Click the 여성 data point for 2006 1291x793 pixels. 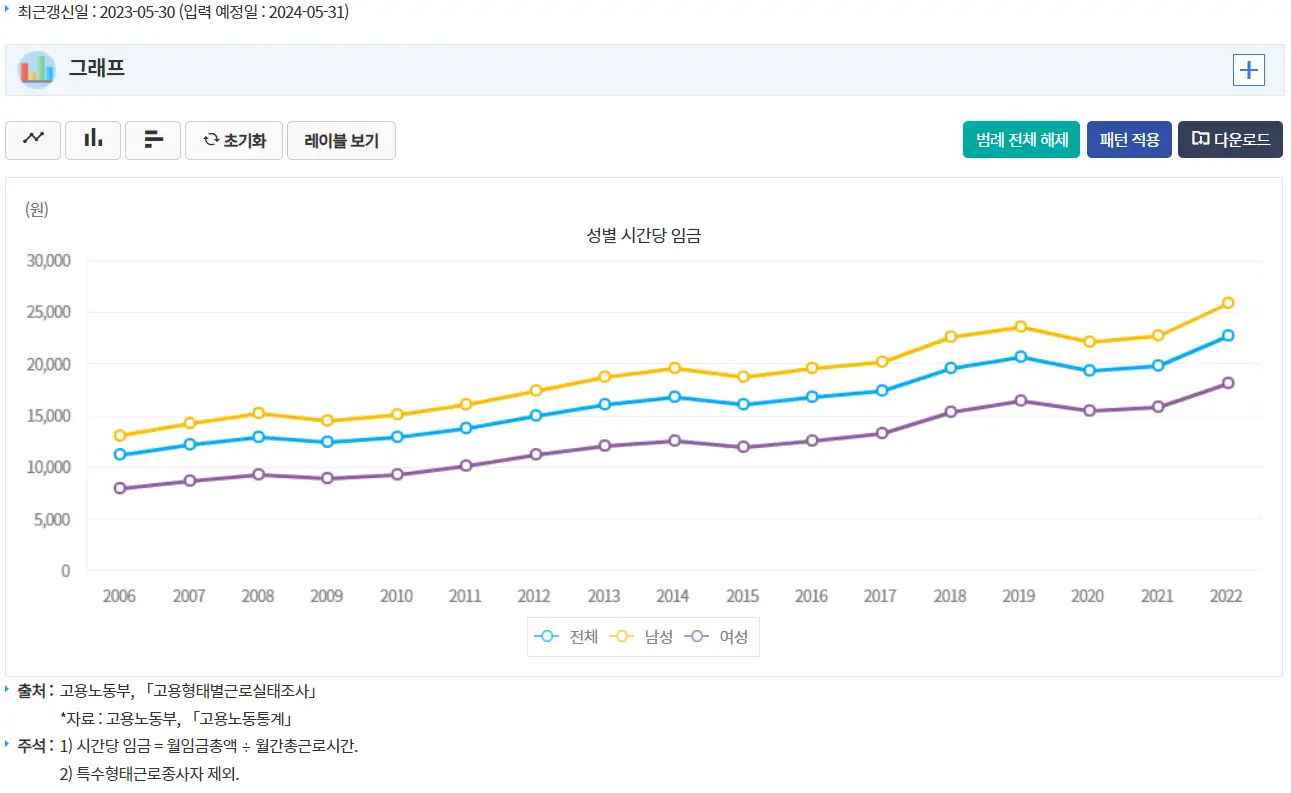(x=120, y=489)
